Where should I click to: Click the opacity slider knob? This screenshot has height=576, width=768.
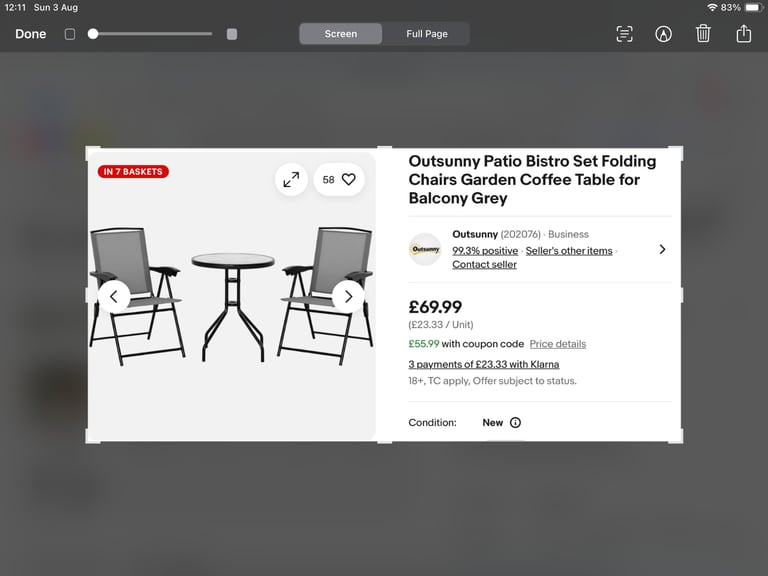pyautogui.click(x=93, y=34)
